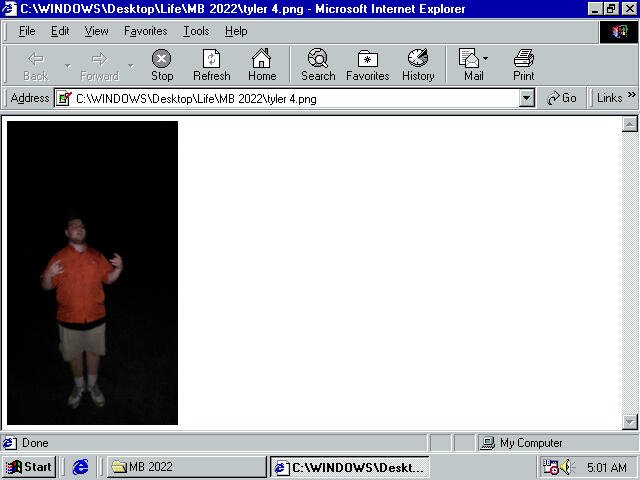This screenshot has width=640, height=480.
Task: Expand the Links bar chevron
Action: [631, 95]
